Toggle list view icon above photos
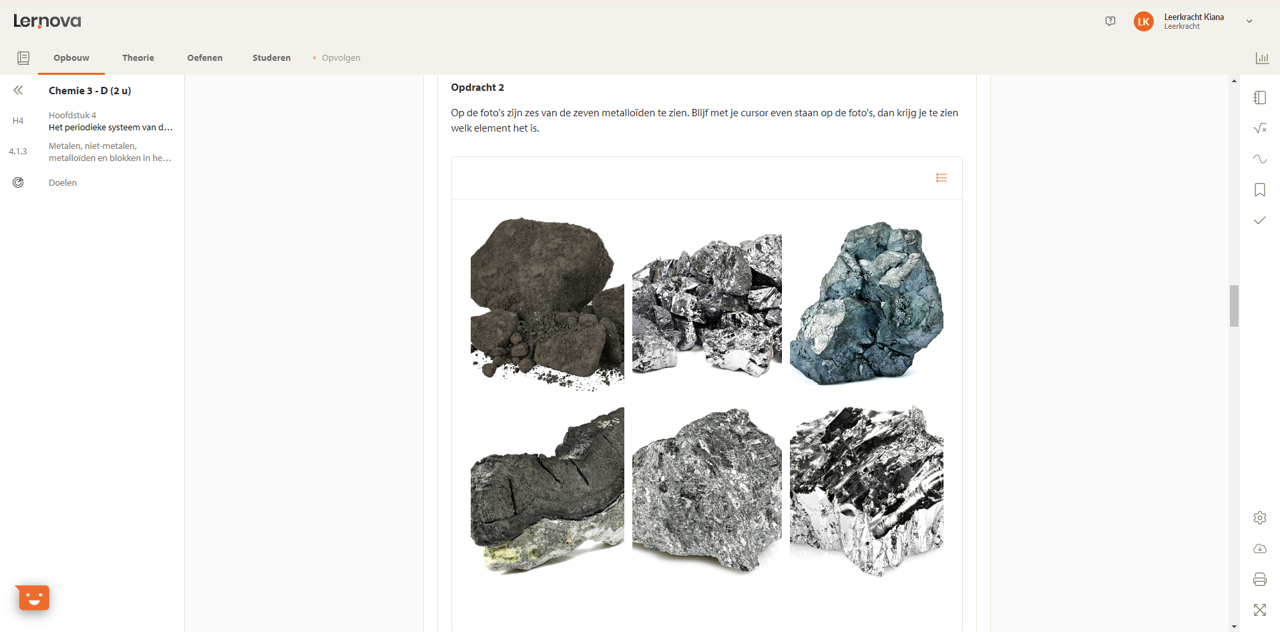 [941, 178]
